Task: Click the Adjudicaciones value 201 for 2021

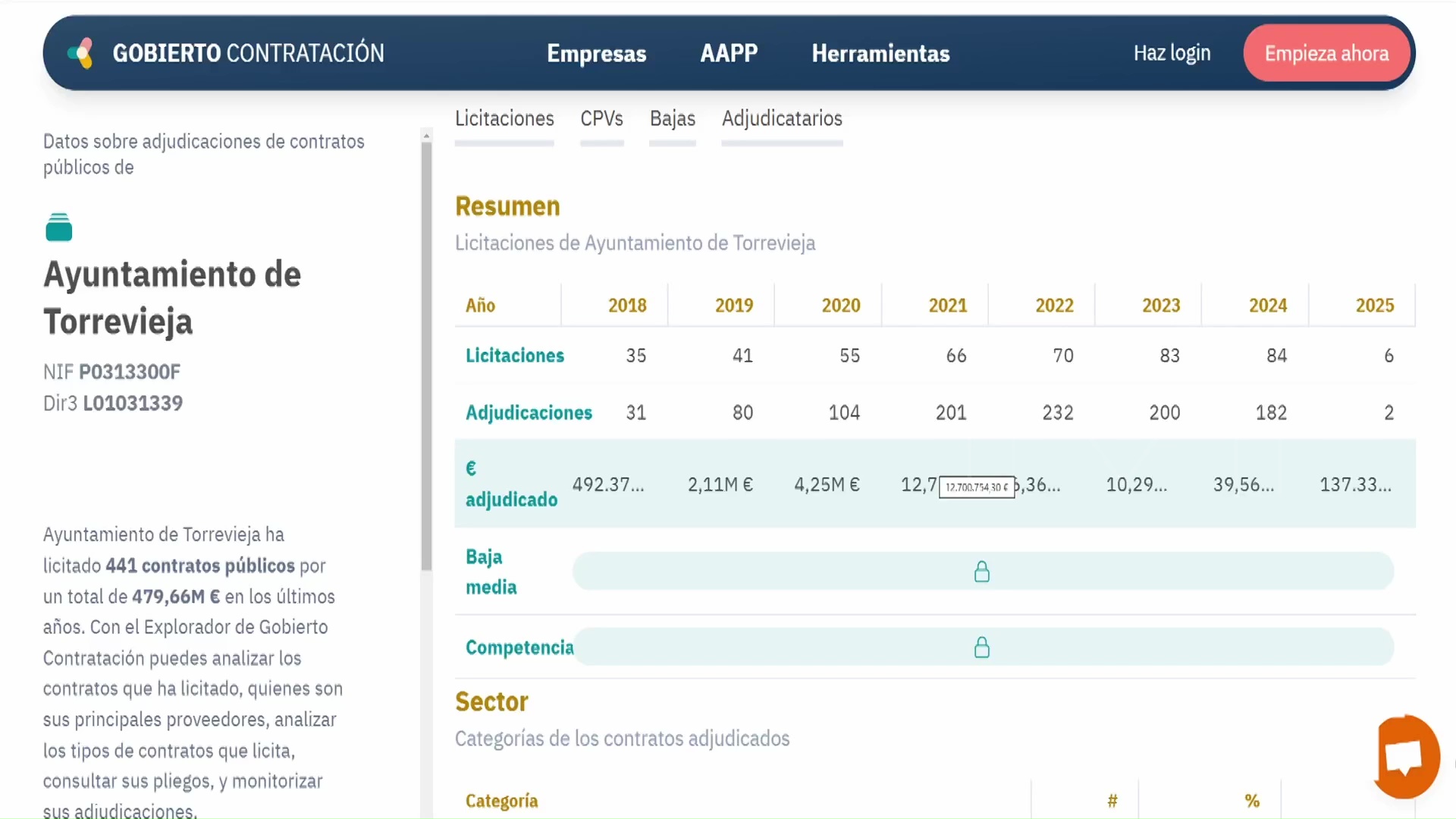Action: 951,413
